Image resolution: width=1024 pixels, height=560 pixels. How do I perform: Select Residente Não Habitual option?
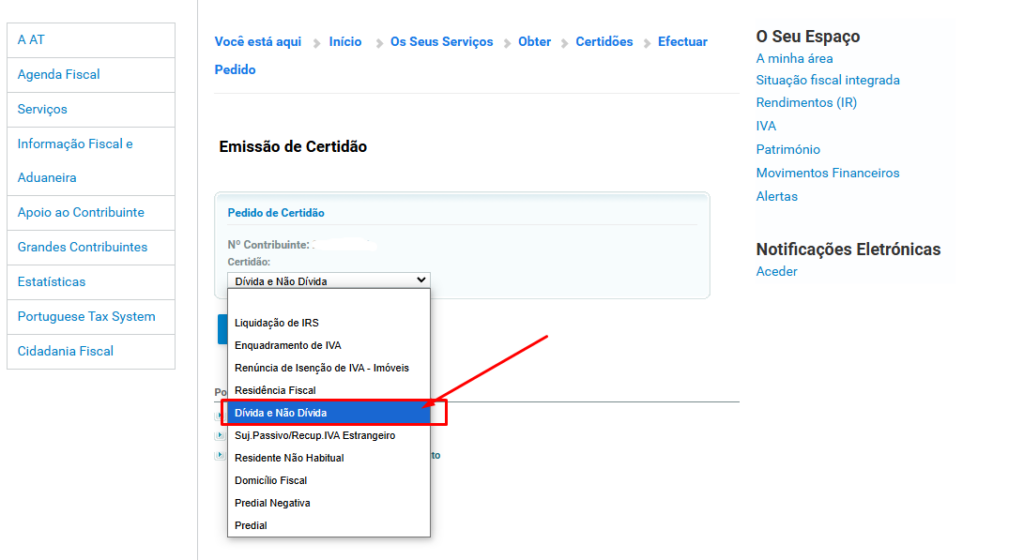click(x=289, y=458)
